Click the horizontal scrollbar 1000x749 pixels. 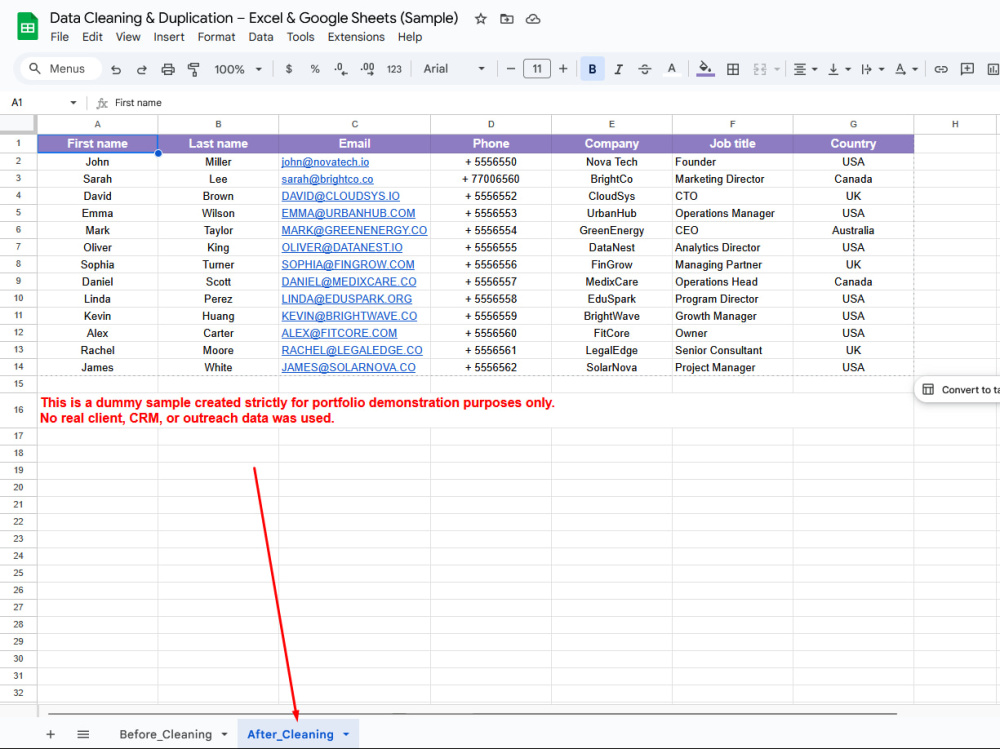472,713
